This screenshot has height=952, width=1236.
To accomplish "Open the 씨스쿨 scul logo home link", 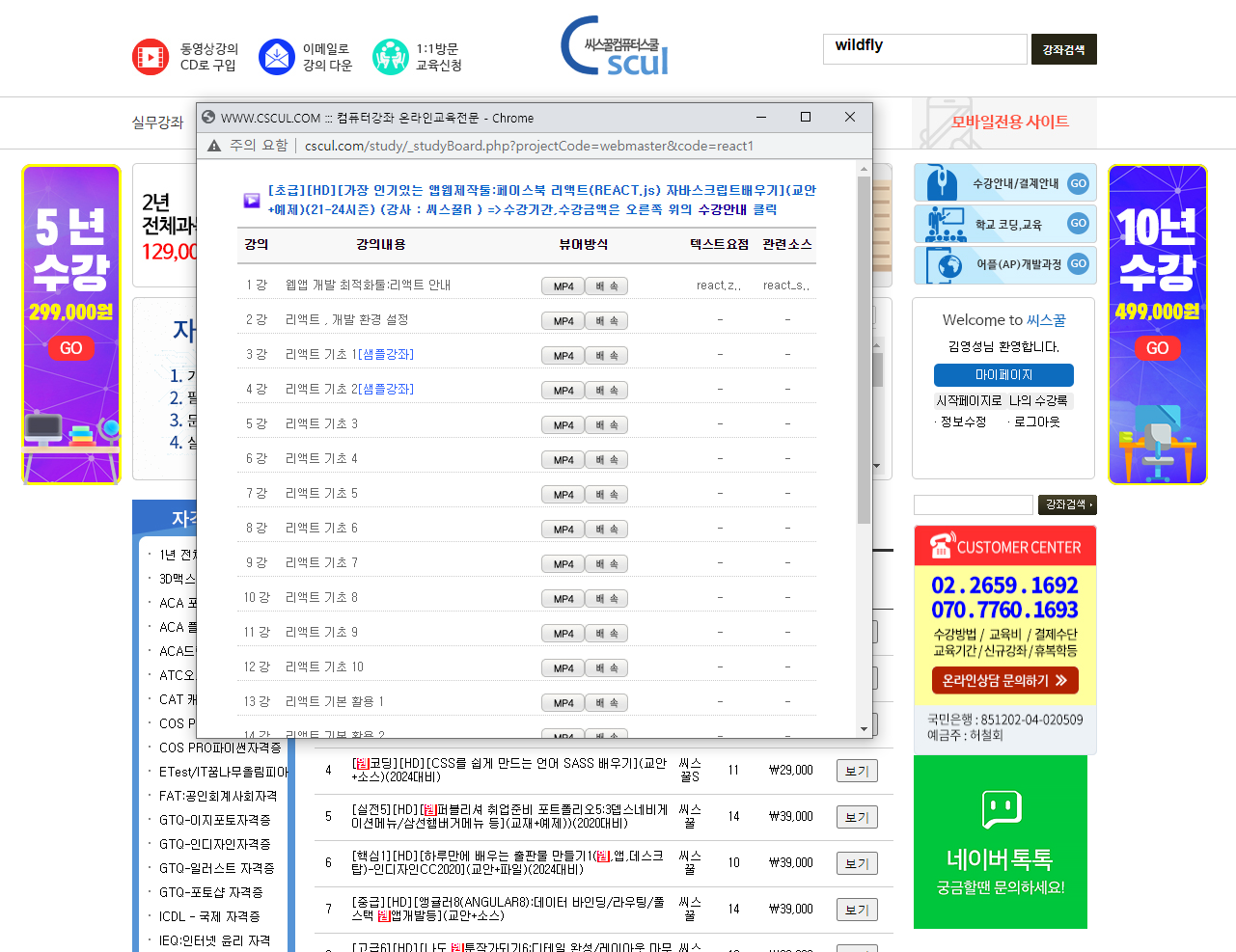I will coord(616,46).
